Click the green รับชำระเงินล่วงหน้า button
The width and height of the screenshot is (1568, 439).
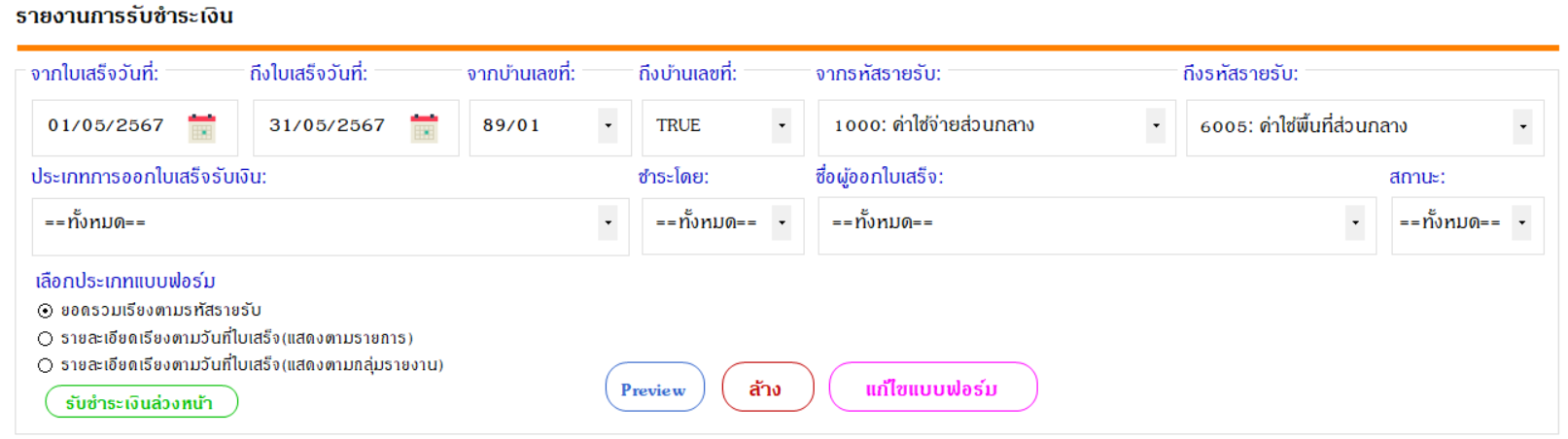[x=141, y=402]
